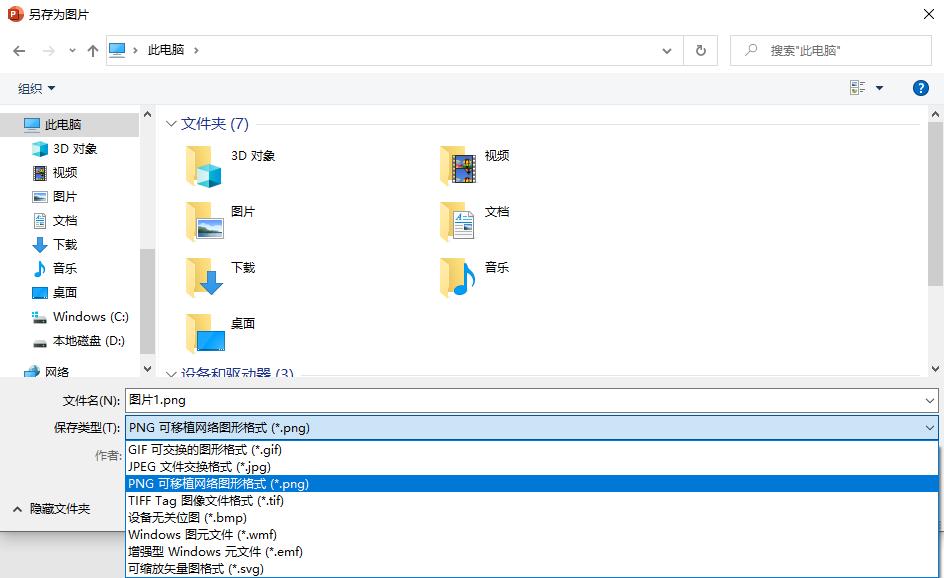Click the PowerPoint icon in title bar
Viewport: 944px width, 578px height.
(15, 14)
